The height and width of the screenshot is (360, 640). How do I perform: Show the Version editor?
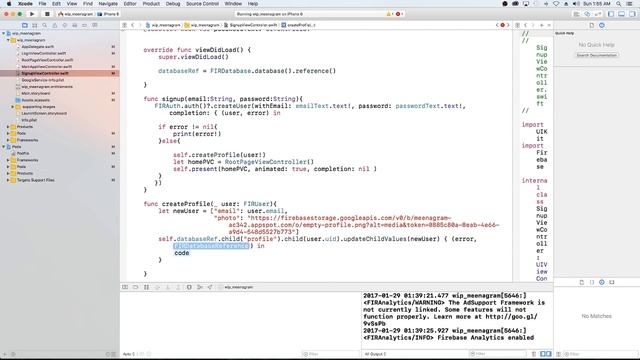(x=598, y=14)
